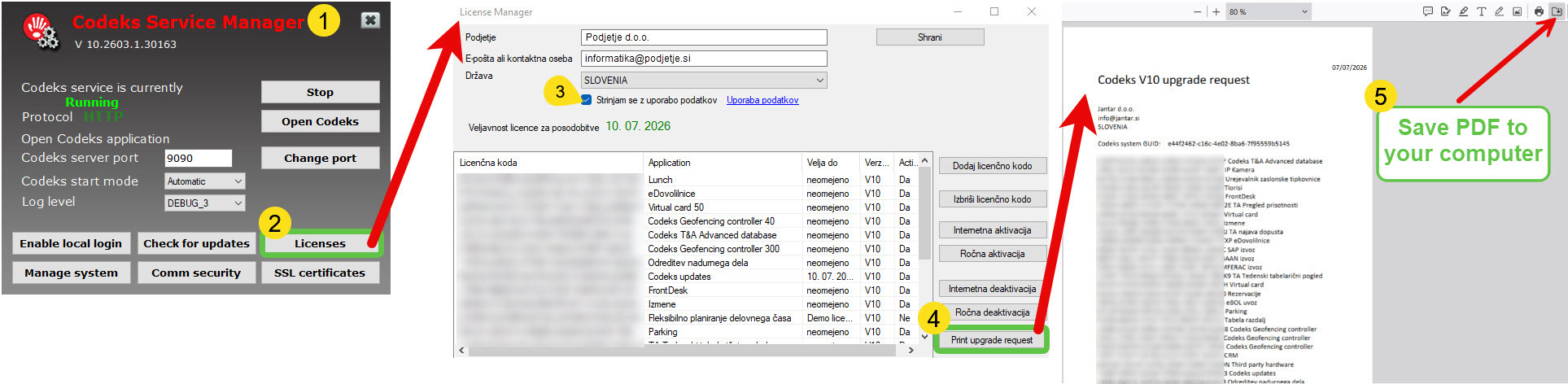Stop the Codeks service
1568x384 pixels.
coord(320,92)
